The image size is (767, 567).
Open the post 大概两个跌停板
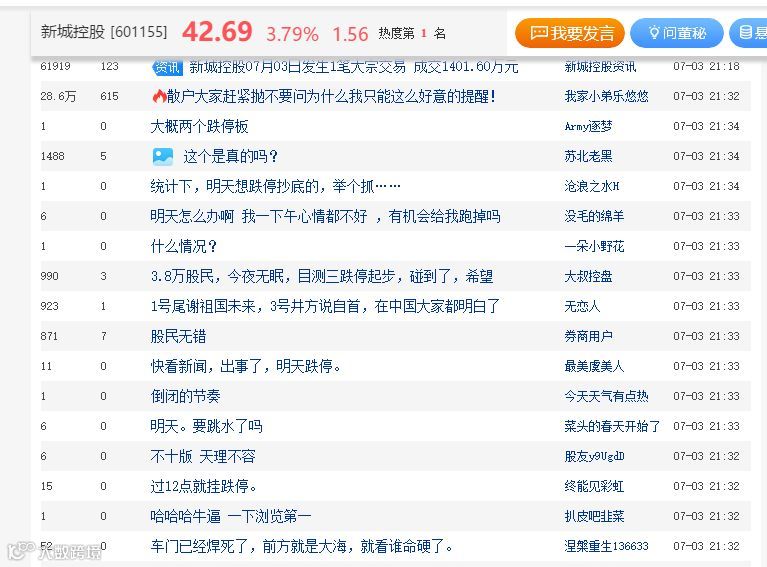[199, 126]
